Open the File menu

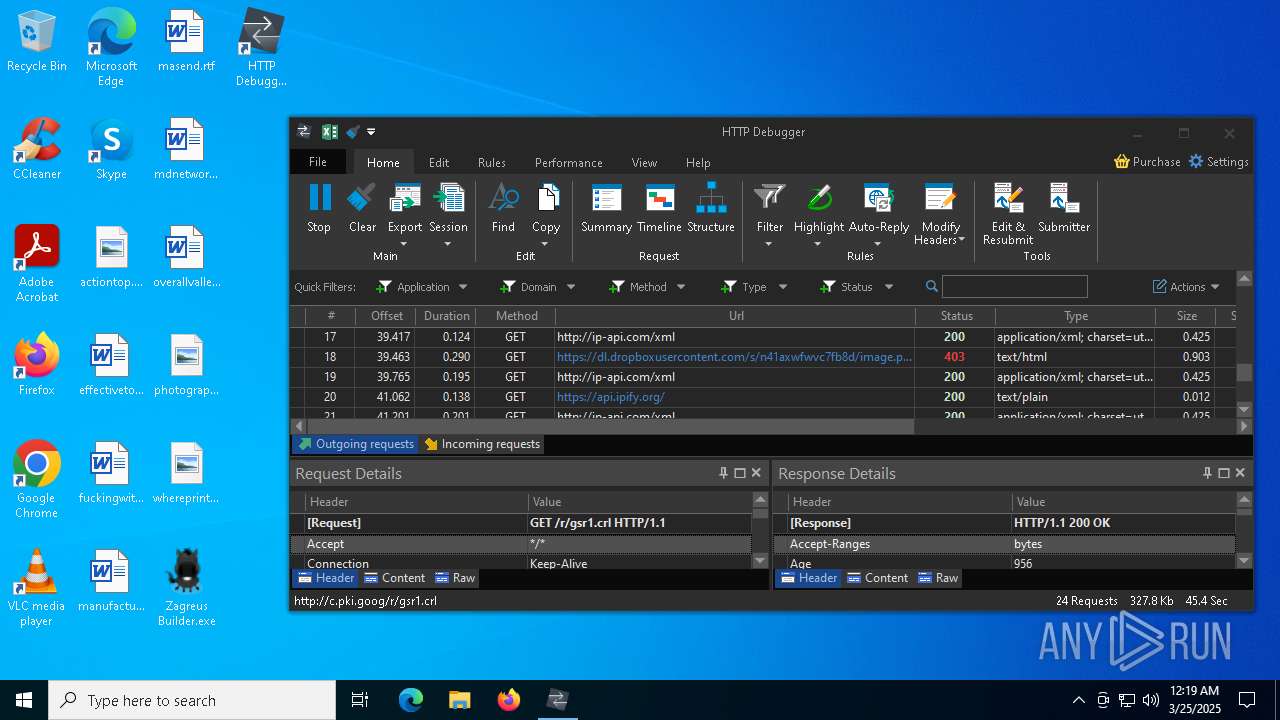pyautogui.click(x=317, y=162)
